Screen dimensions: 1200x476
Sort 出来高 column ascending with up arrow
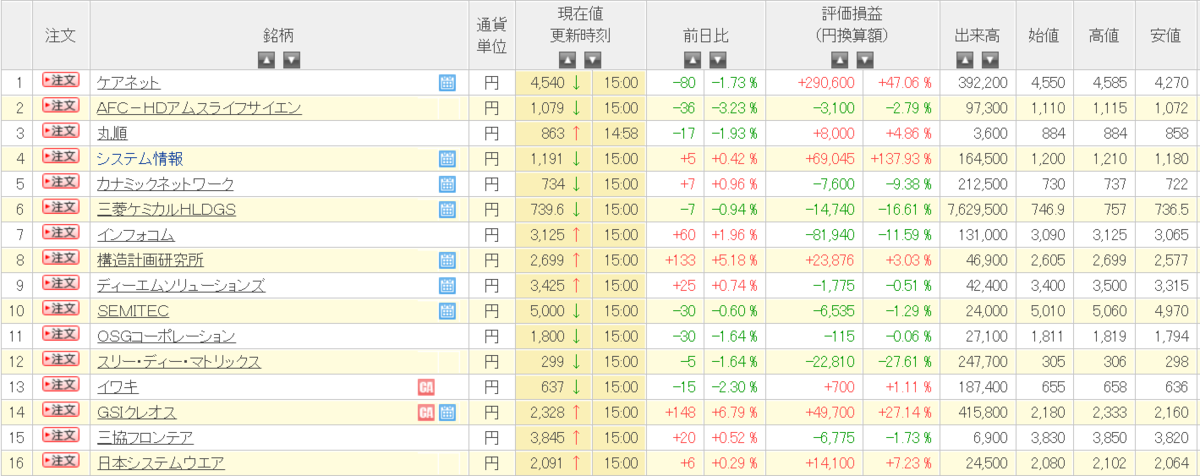coord(964,60)
